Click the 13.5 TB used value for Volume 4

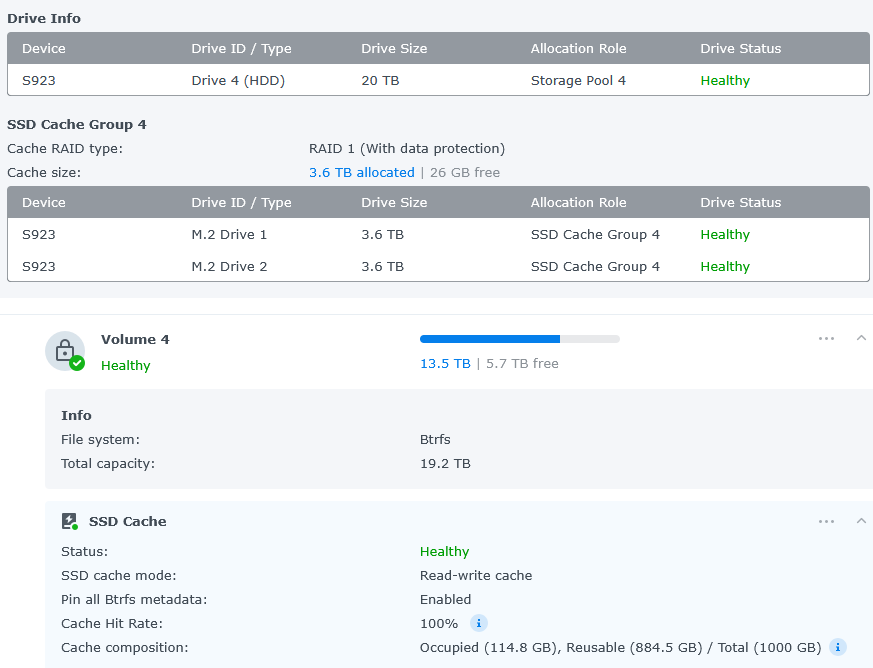pyautogui.click(x=445, y=363)
